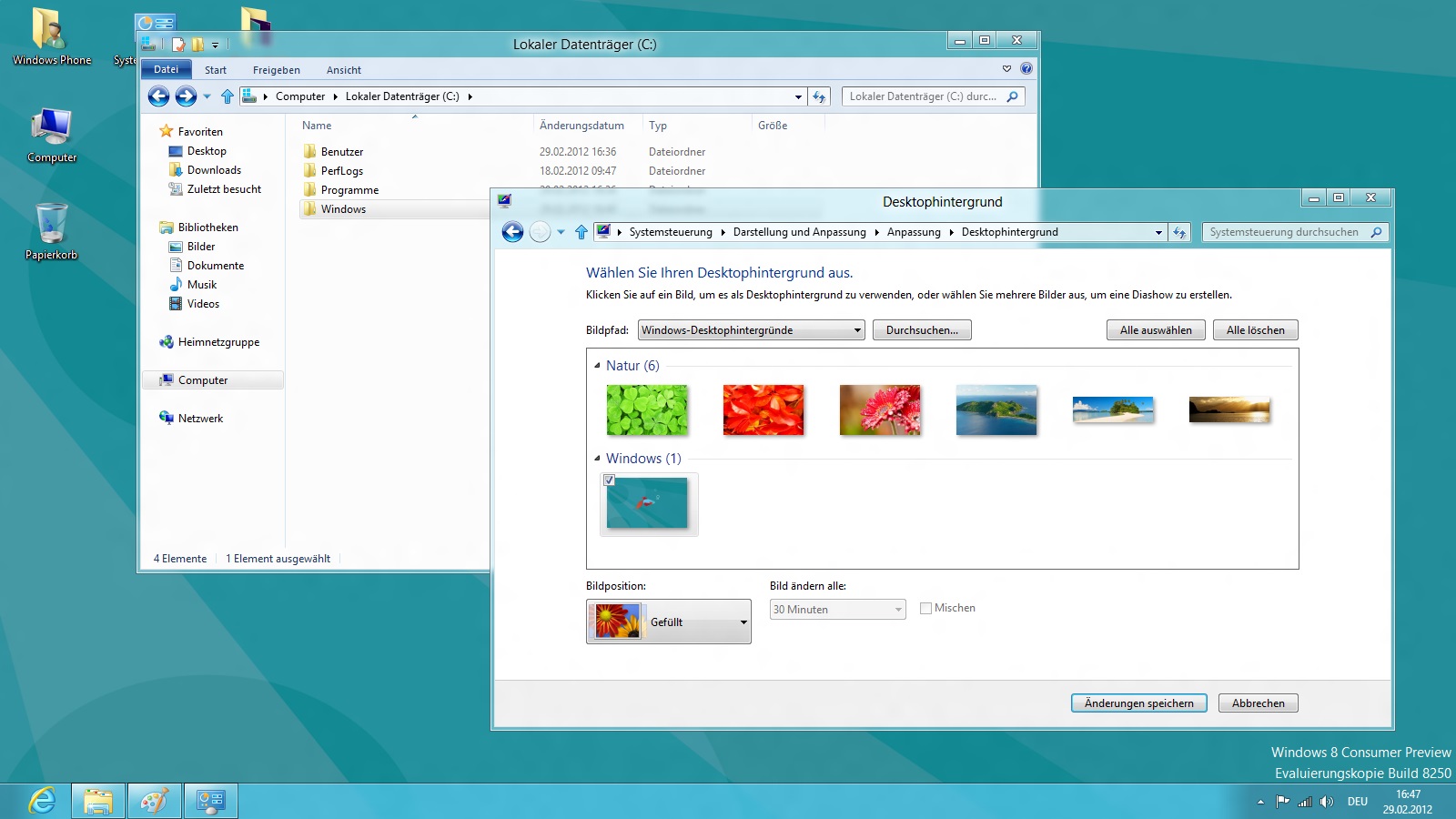Show hidden tray icons arrow
Viewport: 1456px width, 819px height.
[1260, 802]
